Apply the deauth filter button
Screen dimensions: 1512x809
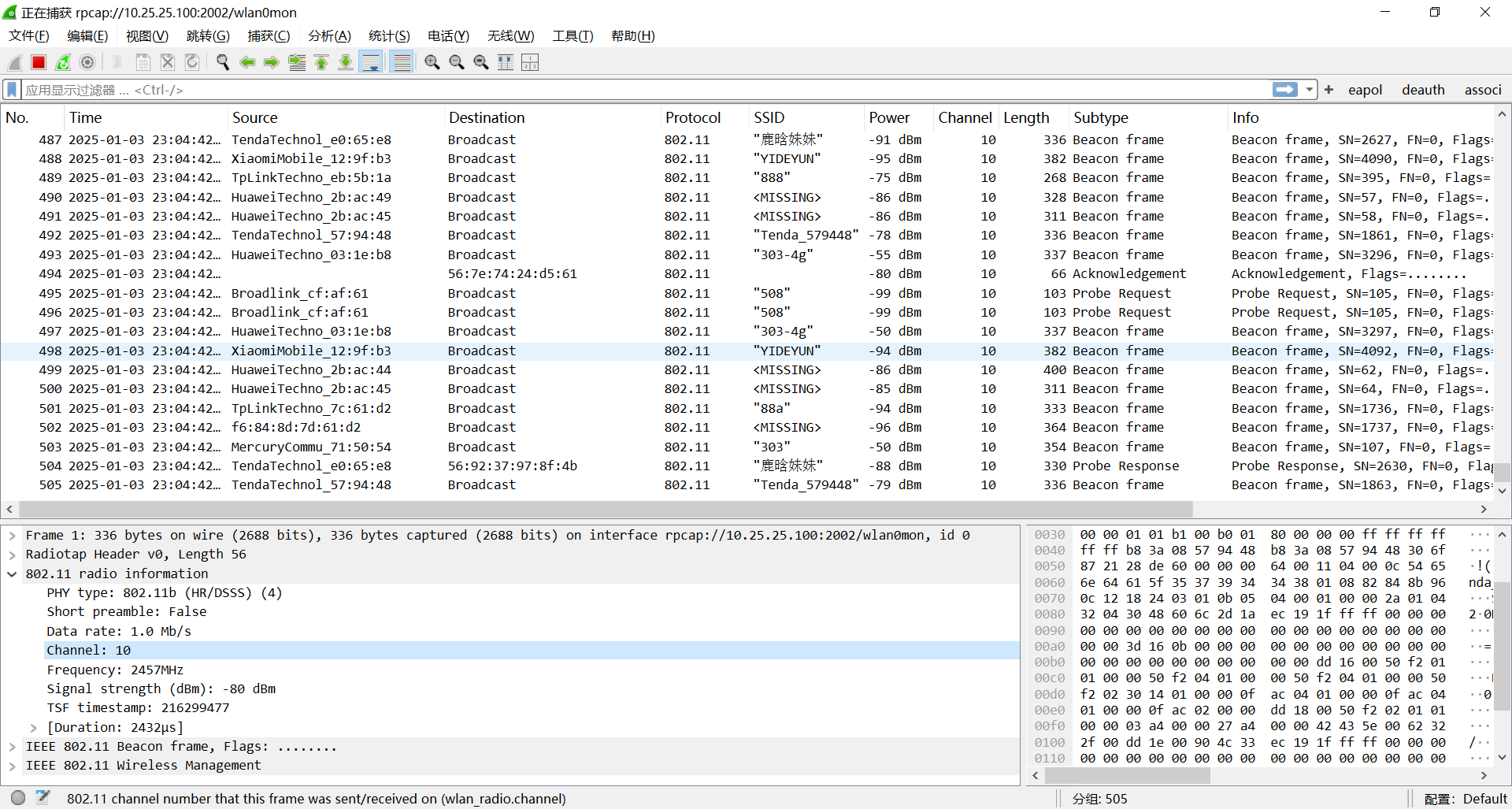click(1423, 89)
